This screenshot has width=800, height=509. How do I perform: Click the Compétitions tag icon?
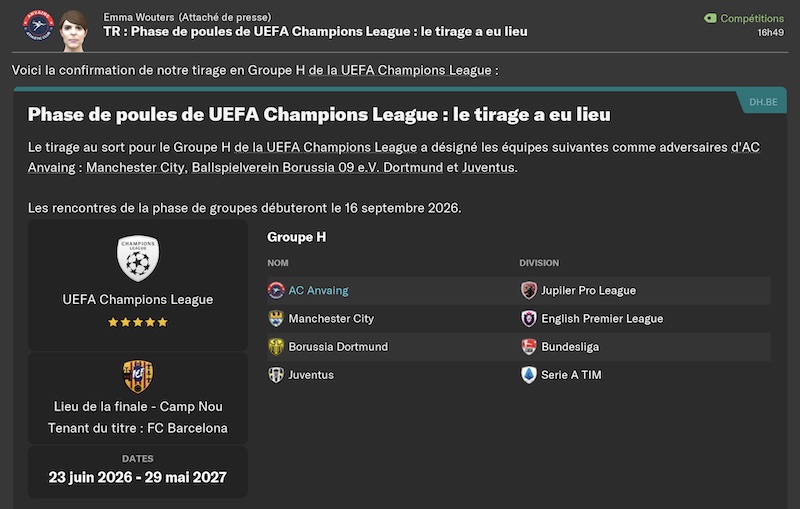710,18
